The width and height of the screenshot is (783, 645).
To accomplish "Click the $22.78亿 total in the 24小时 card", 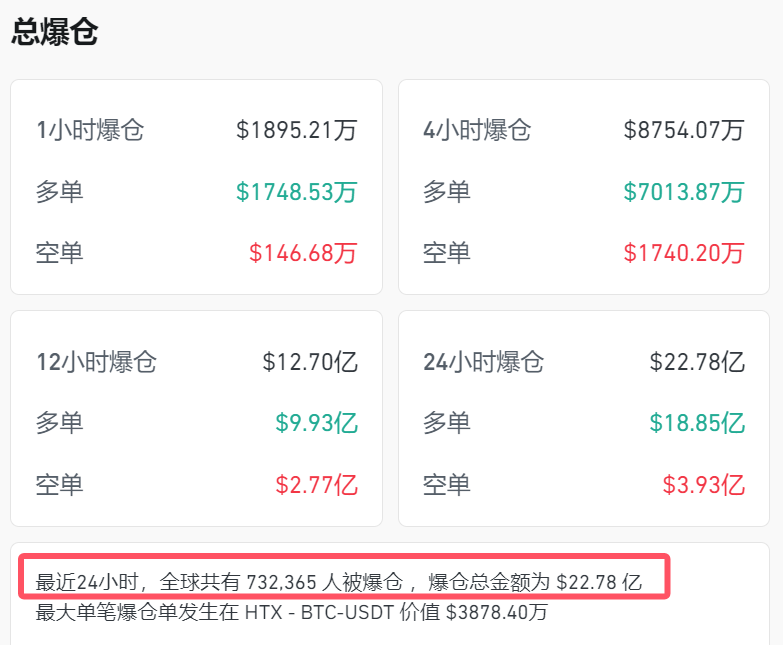I will click(x=697, y=362).
